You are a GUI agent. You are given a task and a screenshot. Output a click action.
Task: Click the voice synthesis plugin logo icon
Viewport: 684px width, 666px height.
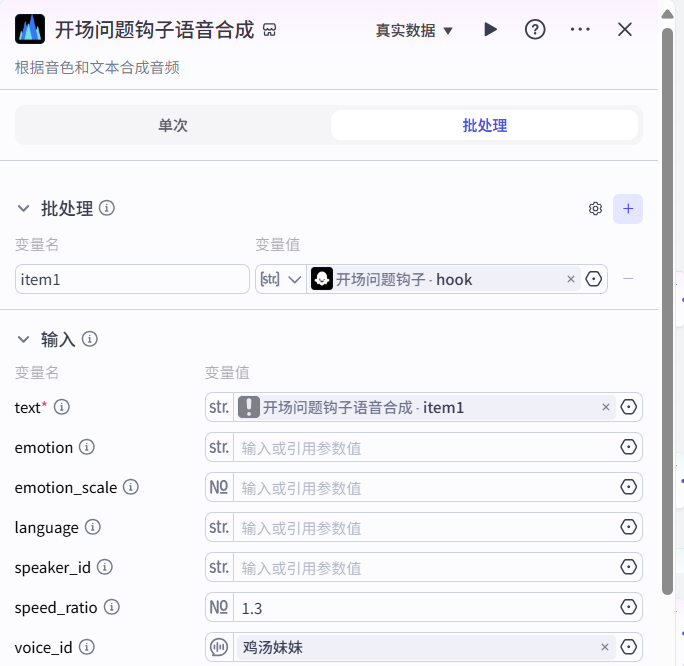coord(30,29)
